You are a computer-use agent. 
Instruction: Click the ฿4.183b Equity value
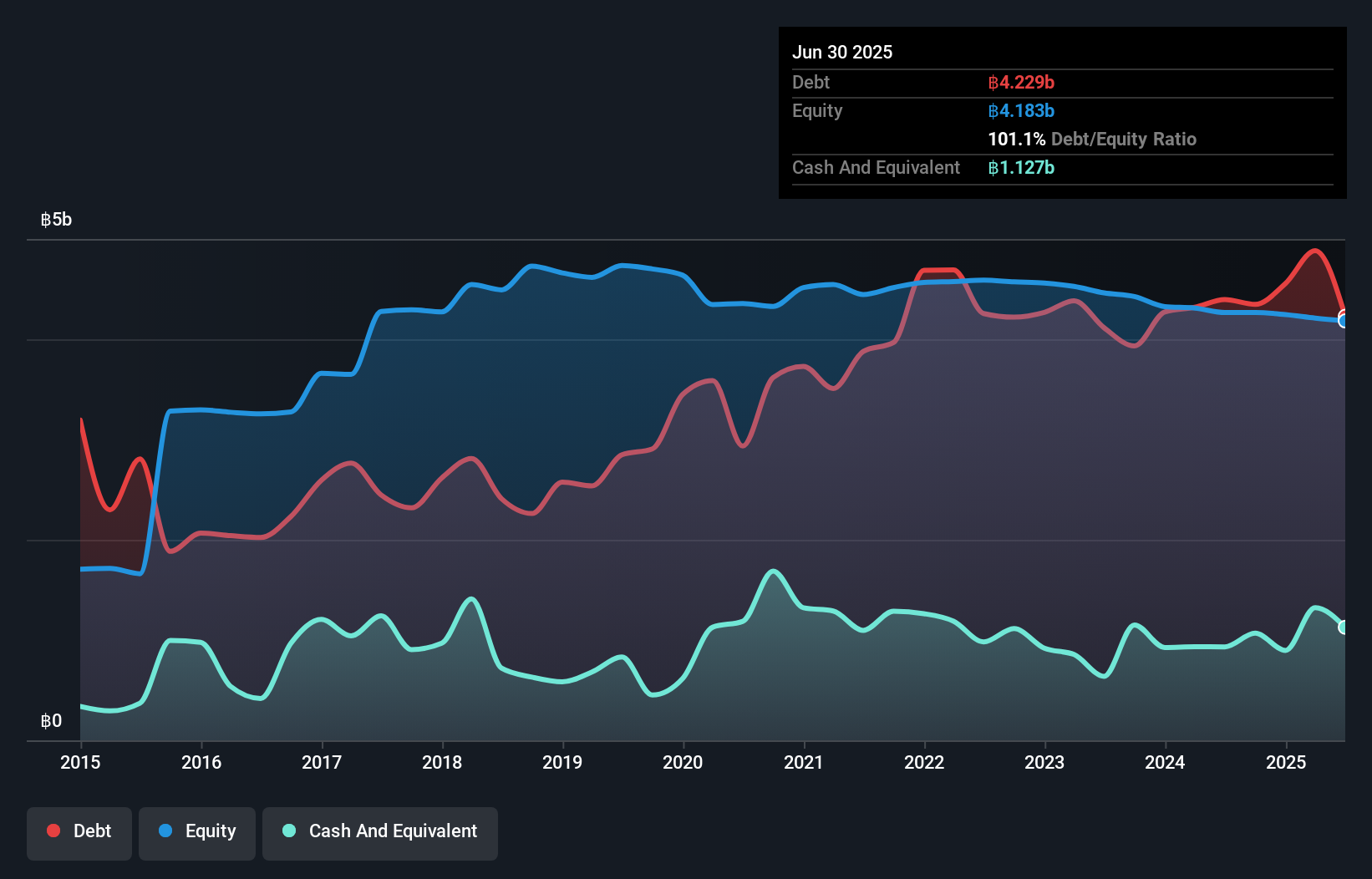pyautogui.click(x=1021, y=111)
